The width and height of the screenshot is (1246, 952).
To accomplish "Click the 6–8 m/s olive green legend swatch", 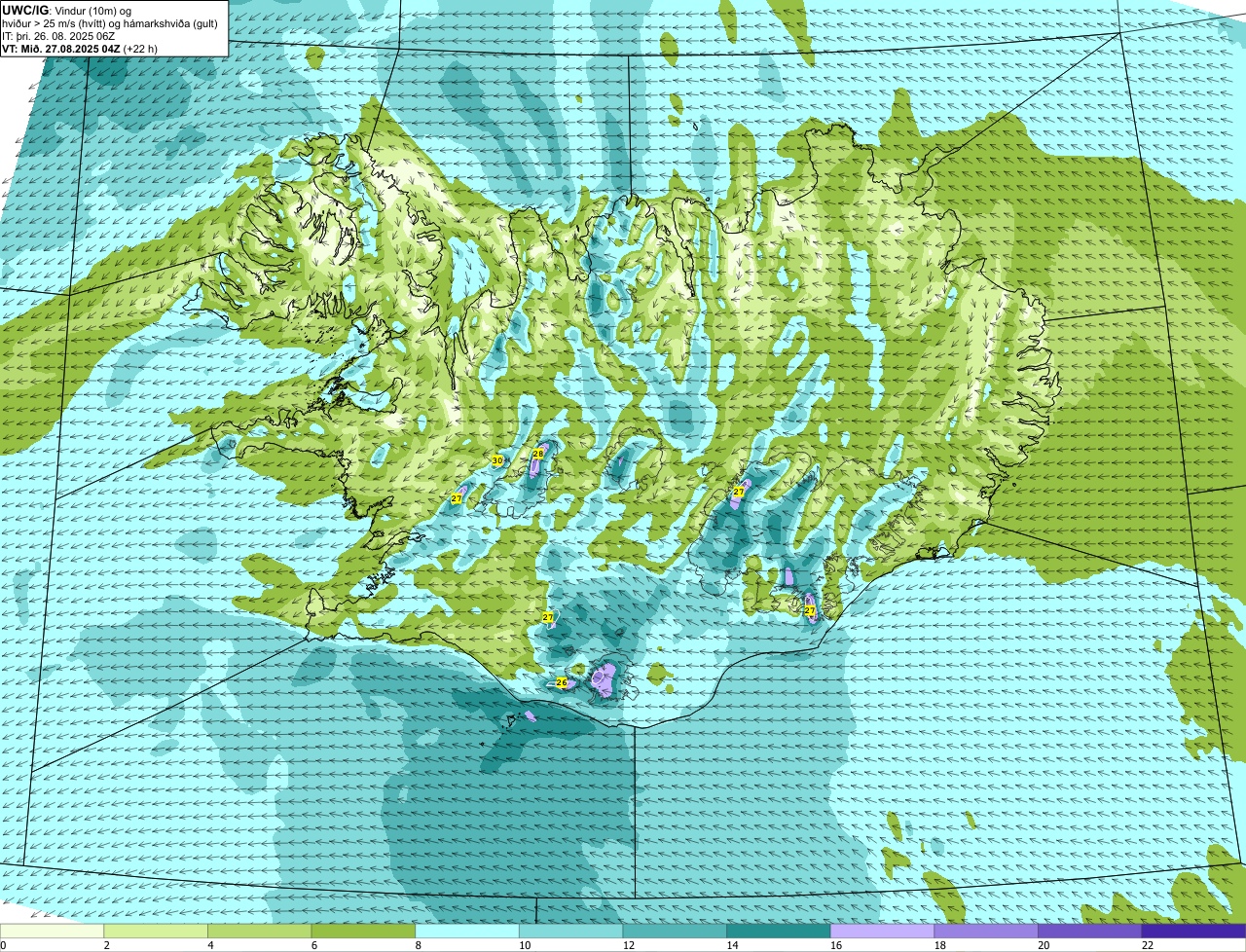I will 363,931.
